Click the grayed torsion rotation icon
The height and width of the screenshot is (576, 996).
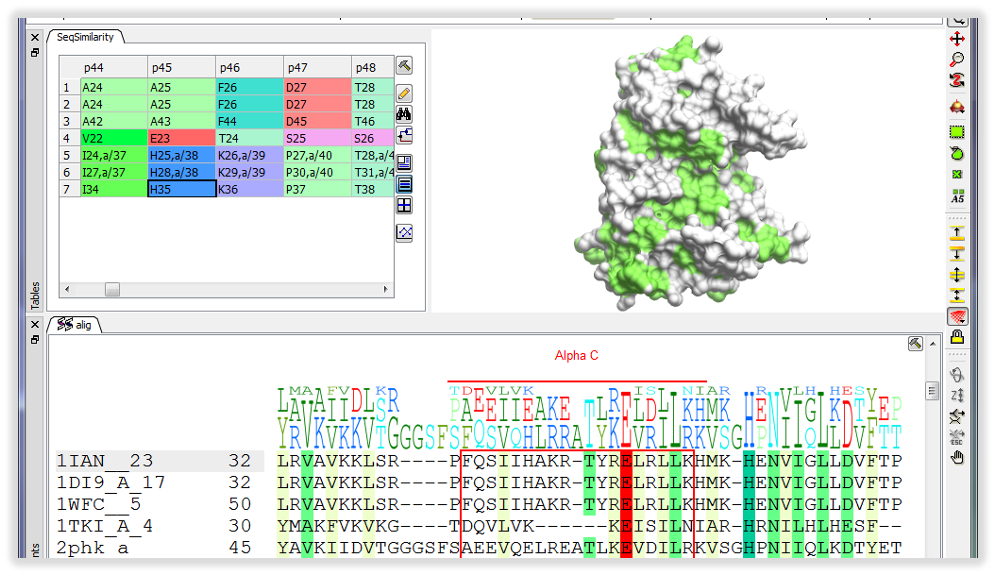tap(957, 375)
